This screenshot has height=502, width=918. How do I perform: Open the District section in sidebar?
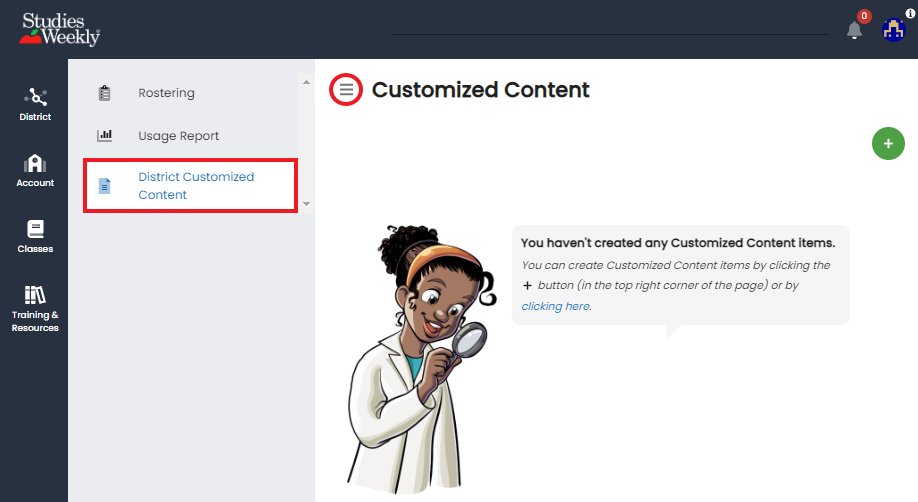pyautogui.click(x=35, y=104)
